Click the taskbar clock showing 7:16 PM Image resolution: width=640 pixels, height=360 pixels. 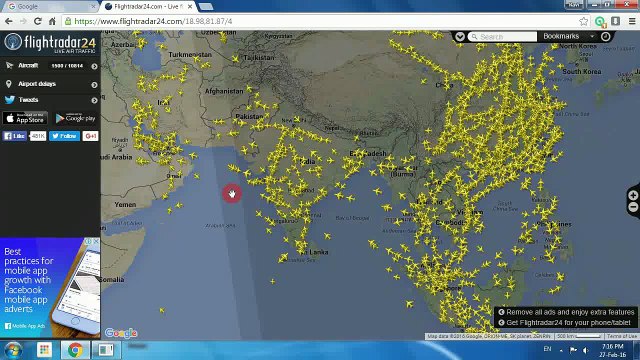coord(612,350)
